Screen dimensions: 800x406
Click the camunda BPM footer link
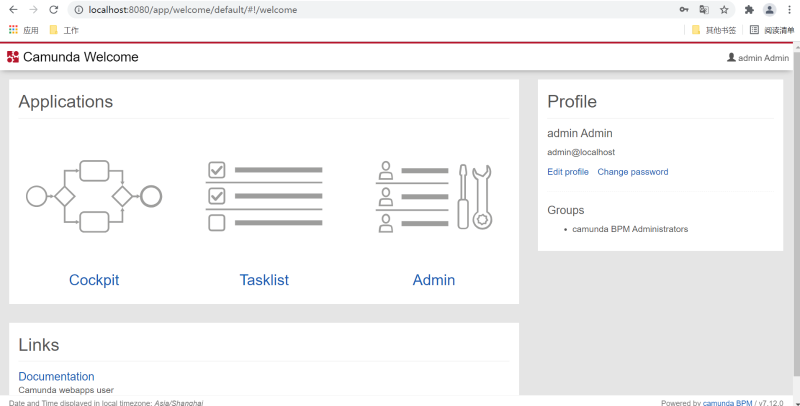click(x=727, y=402)
